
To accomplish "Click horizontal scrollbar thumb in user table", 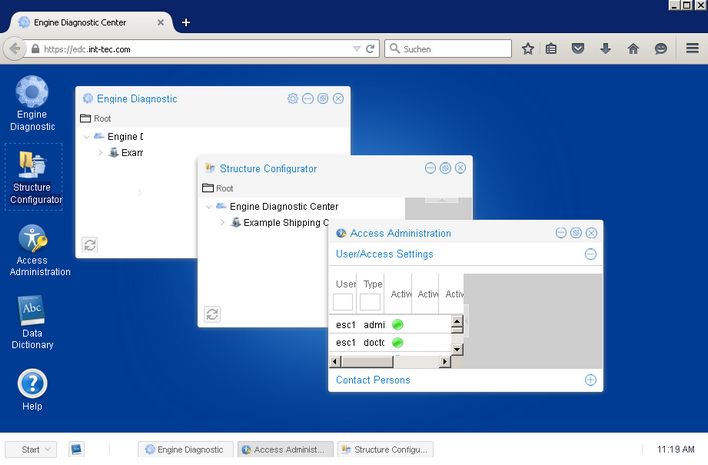I will [x=368, y=361].
